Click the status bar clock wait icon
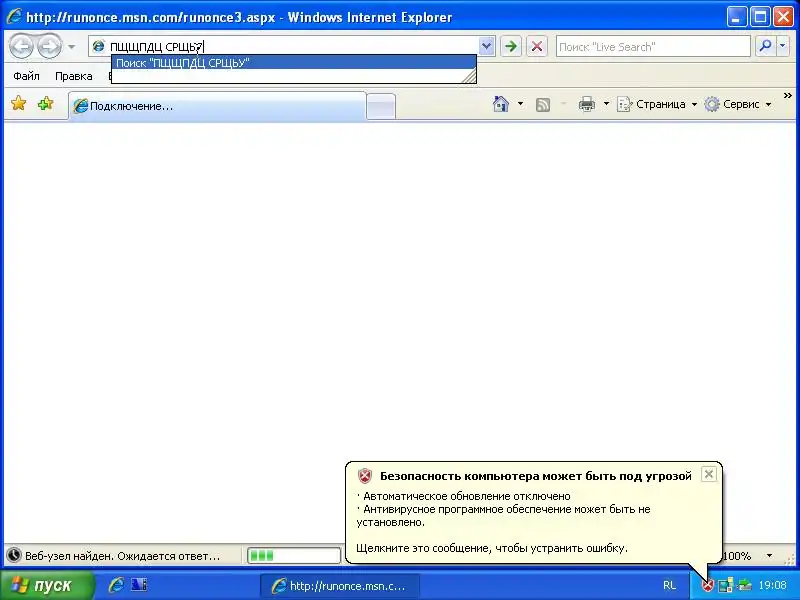Viewport: 800px width, 600px height. [x=14, y=556]
